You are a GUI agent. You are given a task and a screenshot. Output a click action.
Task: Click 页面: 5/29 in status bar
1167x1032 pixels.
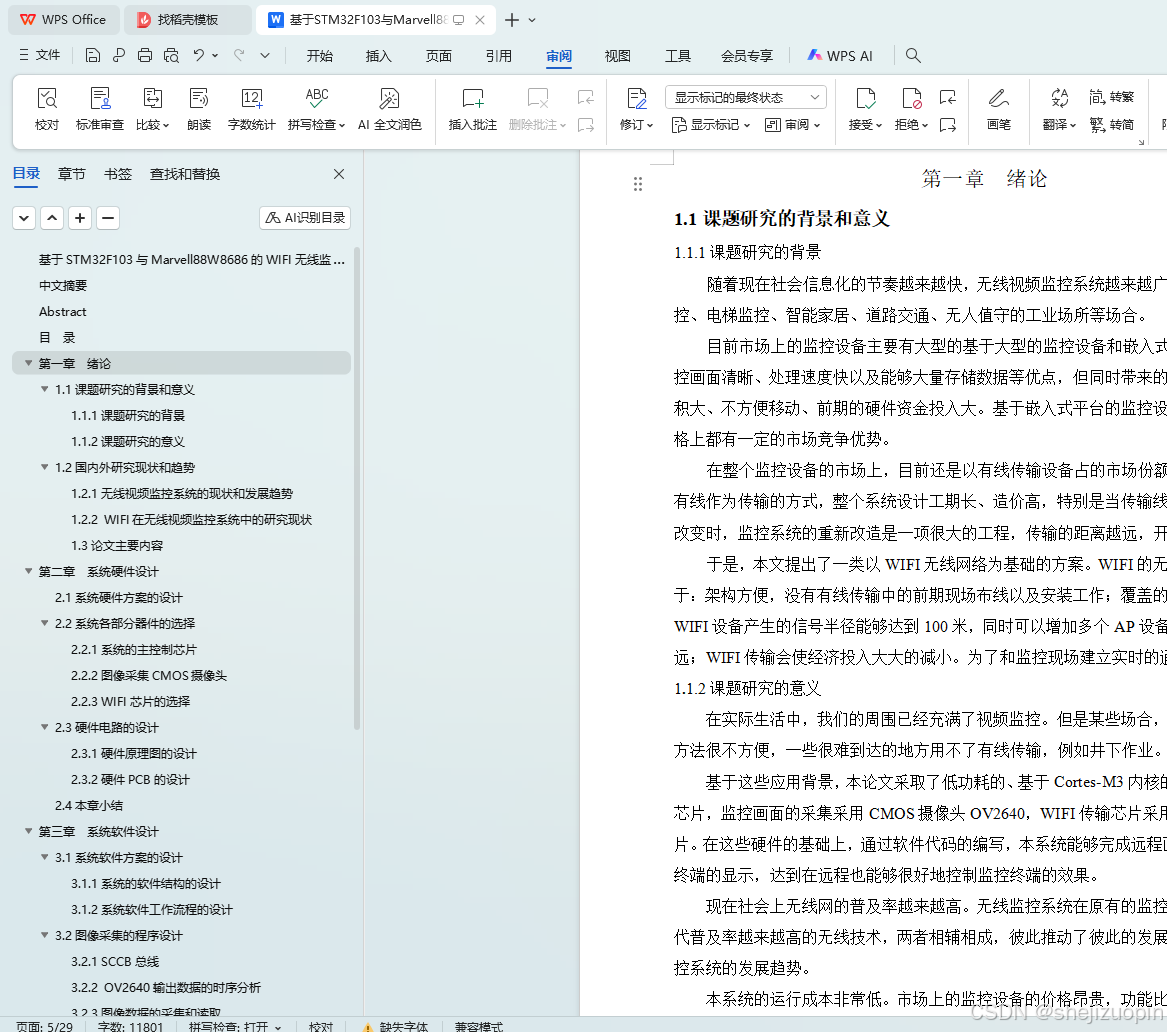[45, 1026]
